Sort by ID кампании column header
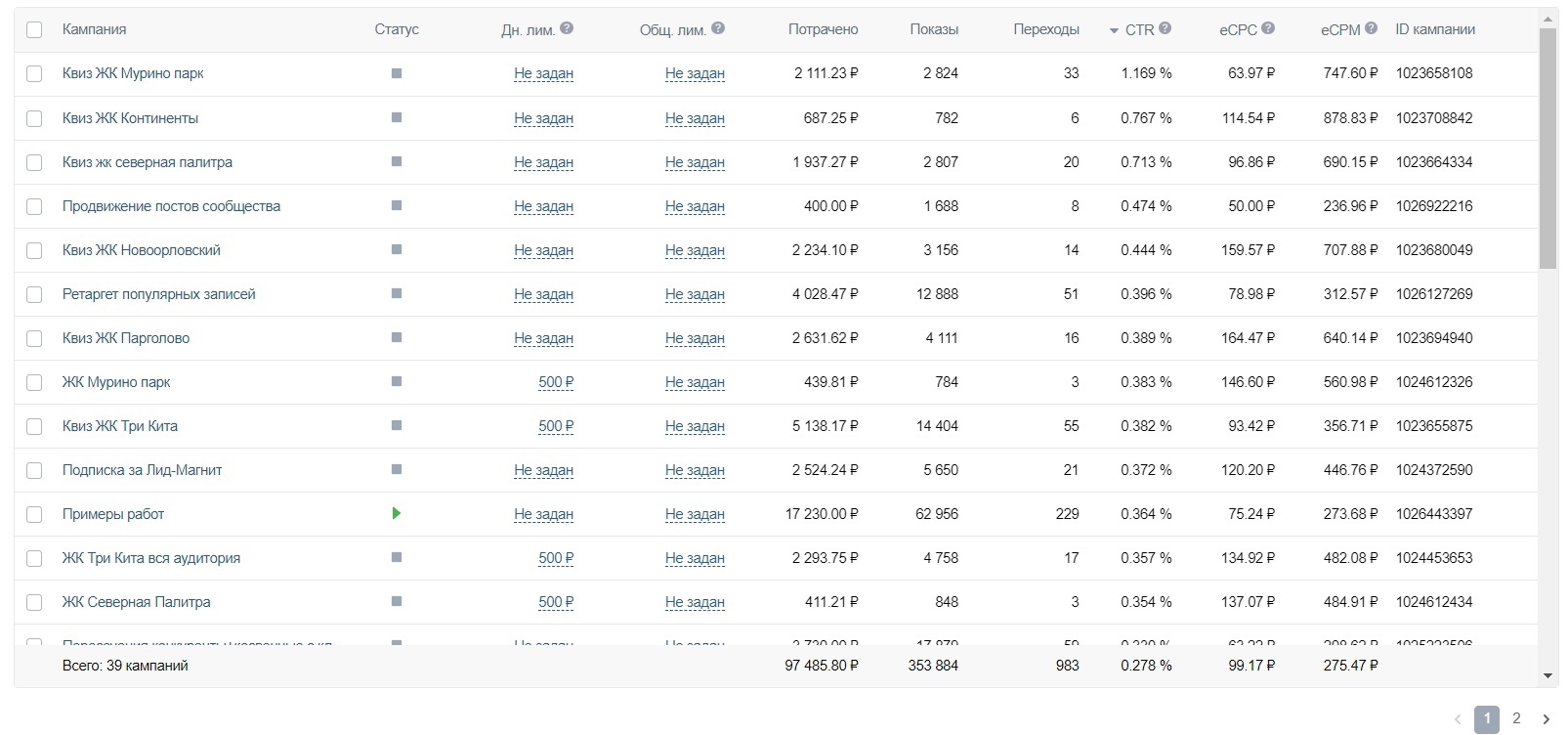 pos(1435,29)
